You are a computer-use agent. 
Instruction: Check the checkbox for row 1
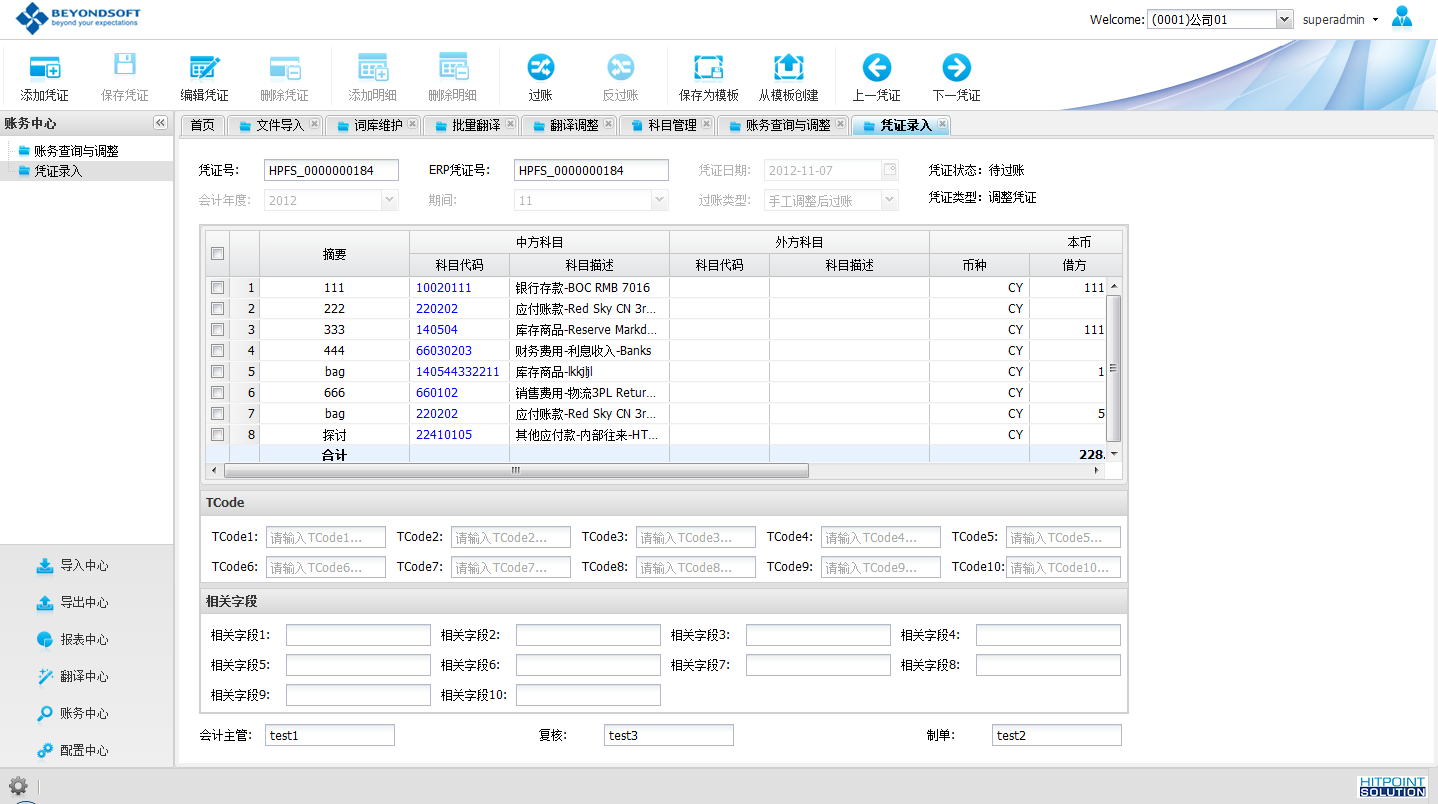218,288
